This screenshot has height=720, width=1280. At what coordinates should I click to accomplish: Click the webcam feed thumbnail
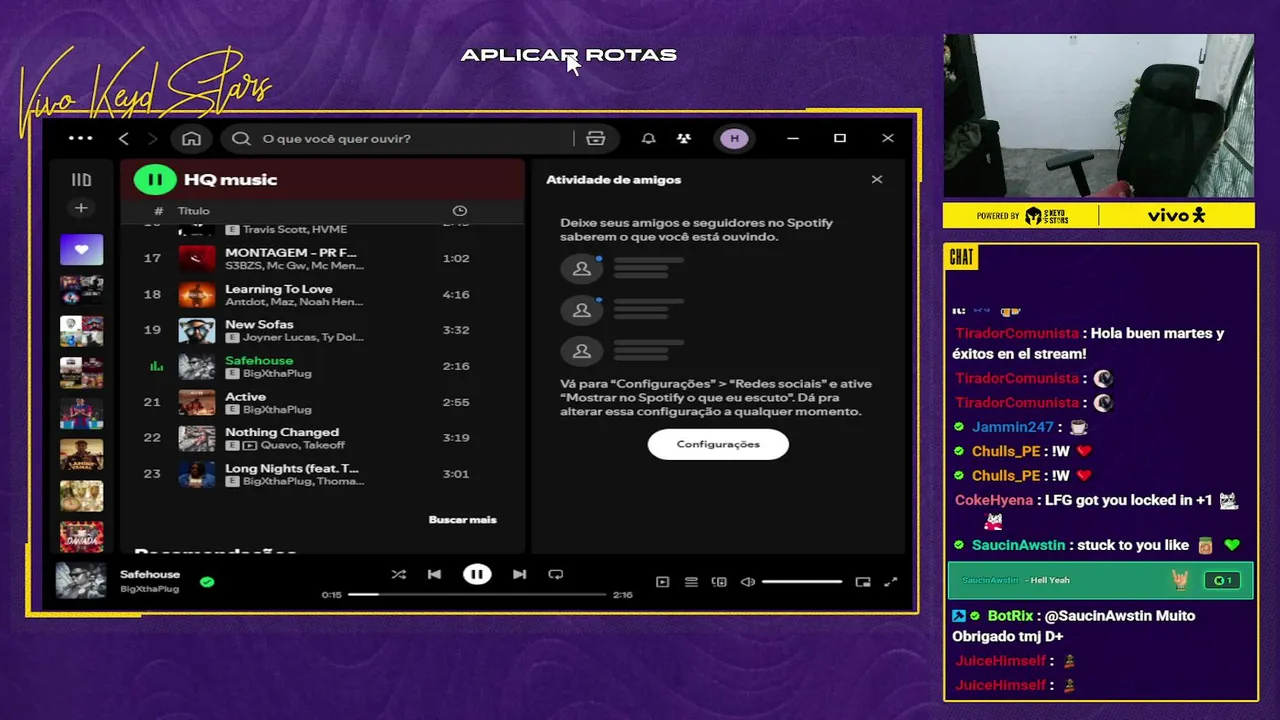(x=1099, y=116)
